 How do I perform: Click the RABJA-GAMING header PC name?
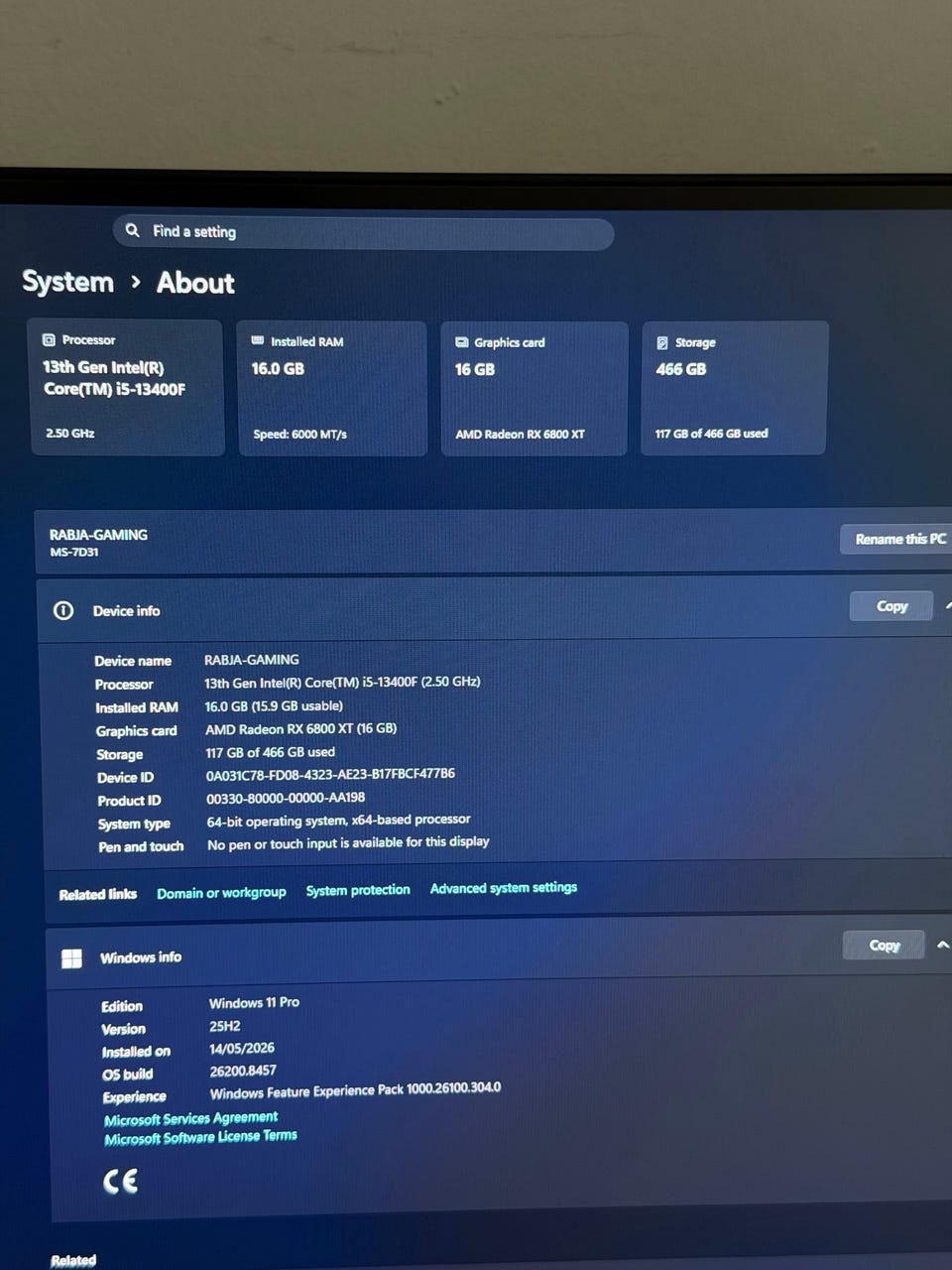[98, 534]
